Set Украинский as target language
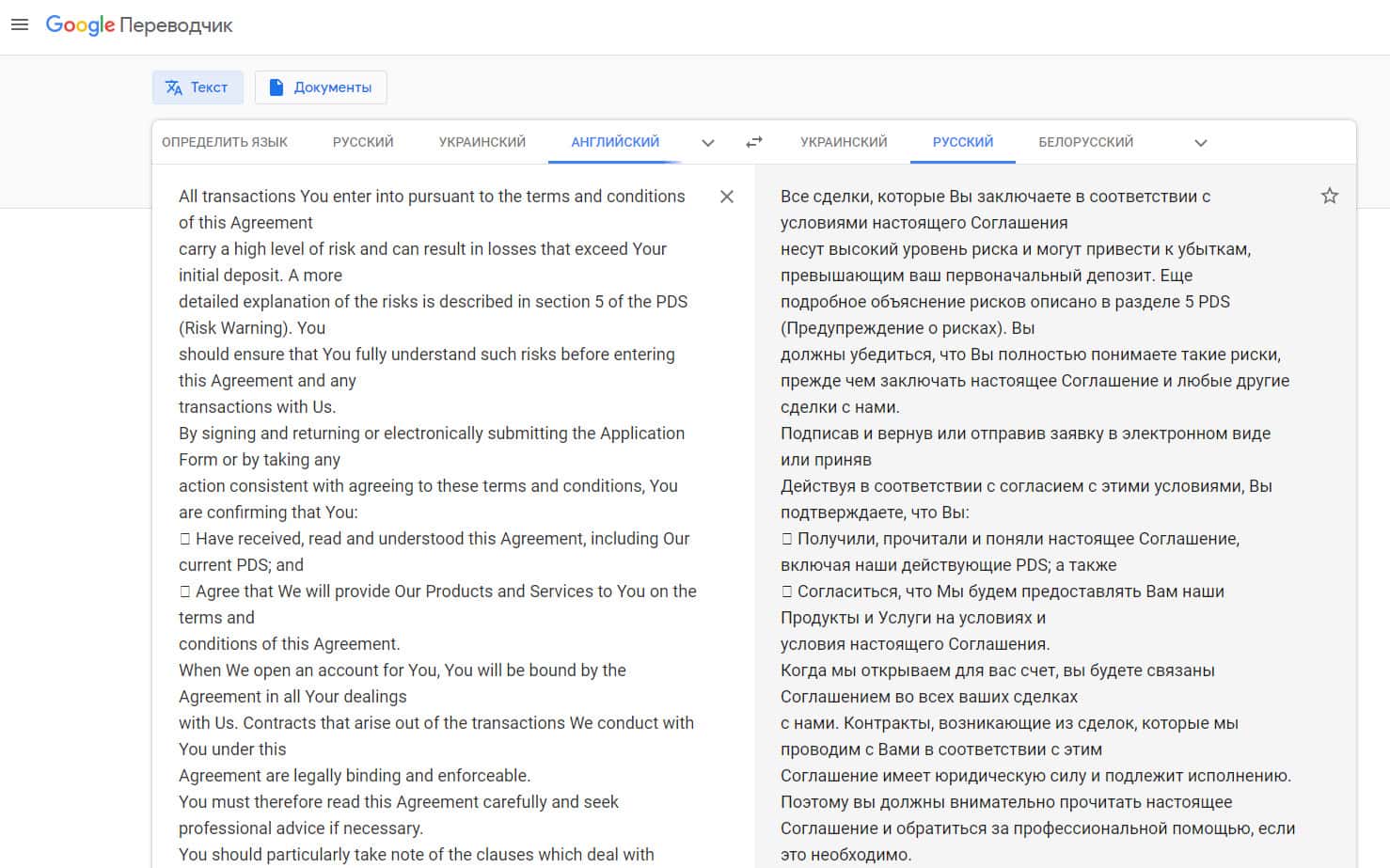Screen dimensions: 1390x868 click(x=844, y=142)
